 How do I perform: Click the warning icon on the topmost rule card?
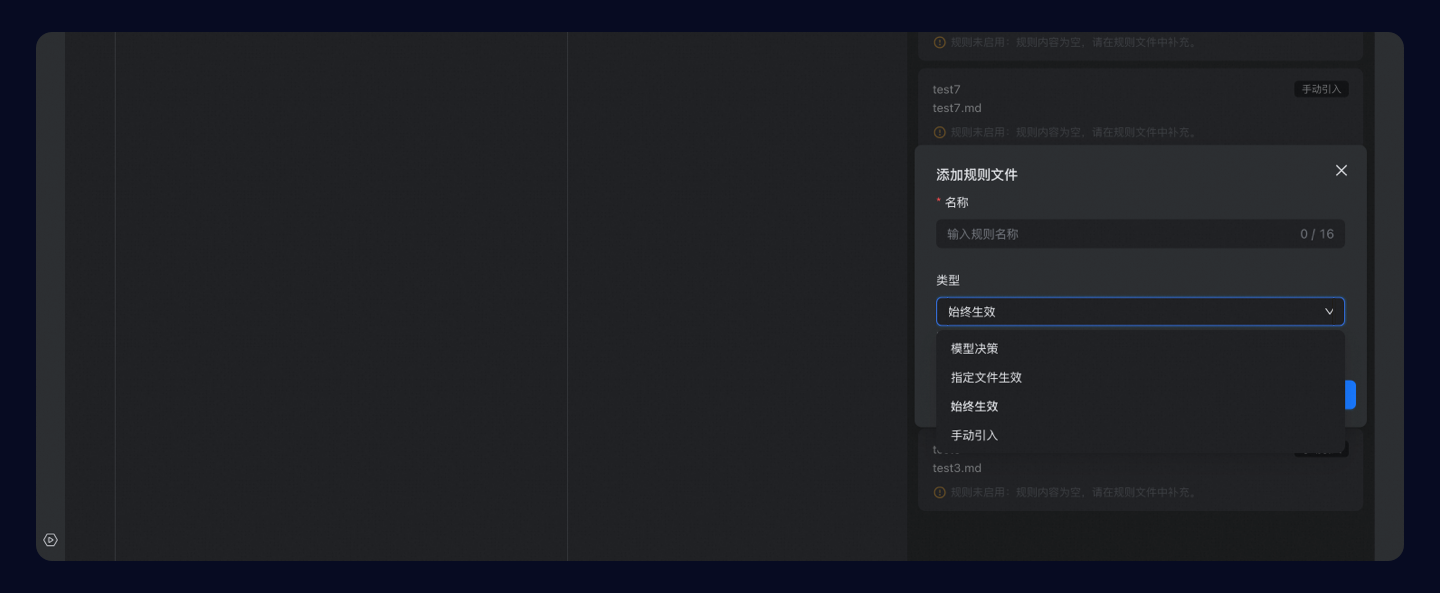[x=940, y=43]
